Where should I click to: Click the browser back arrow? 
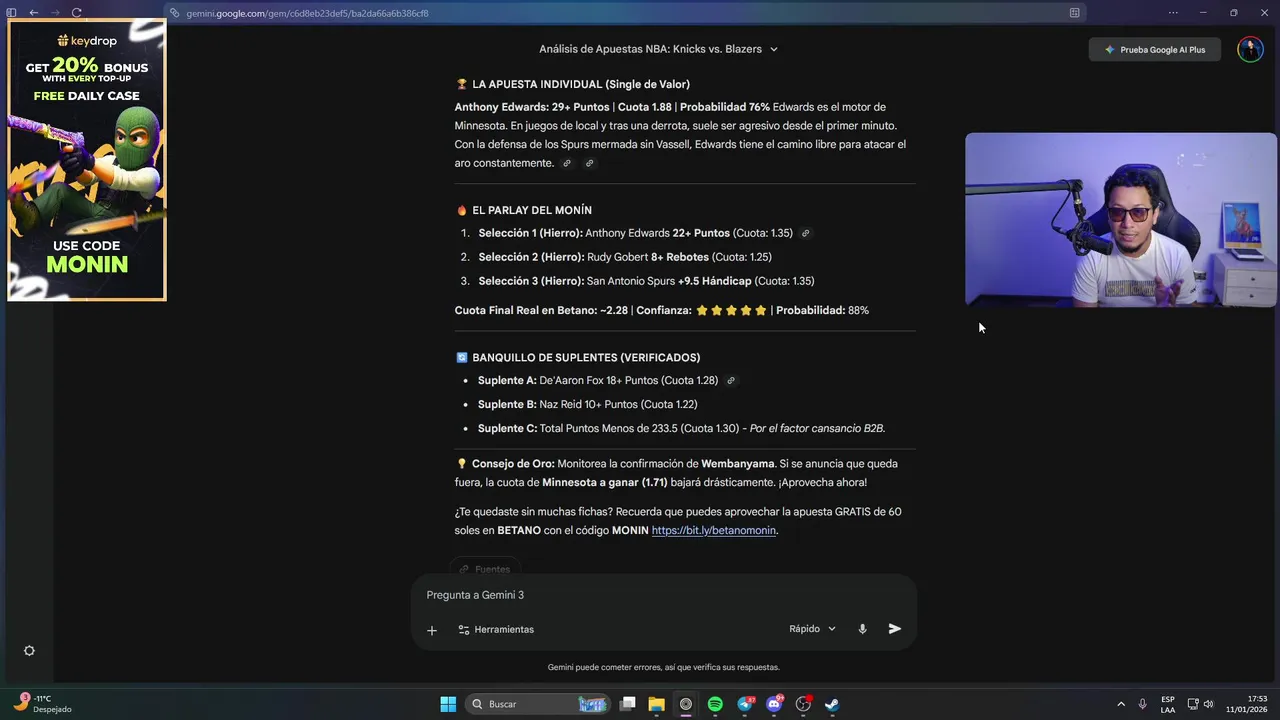pos(34,13)
